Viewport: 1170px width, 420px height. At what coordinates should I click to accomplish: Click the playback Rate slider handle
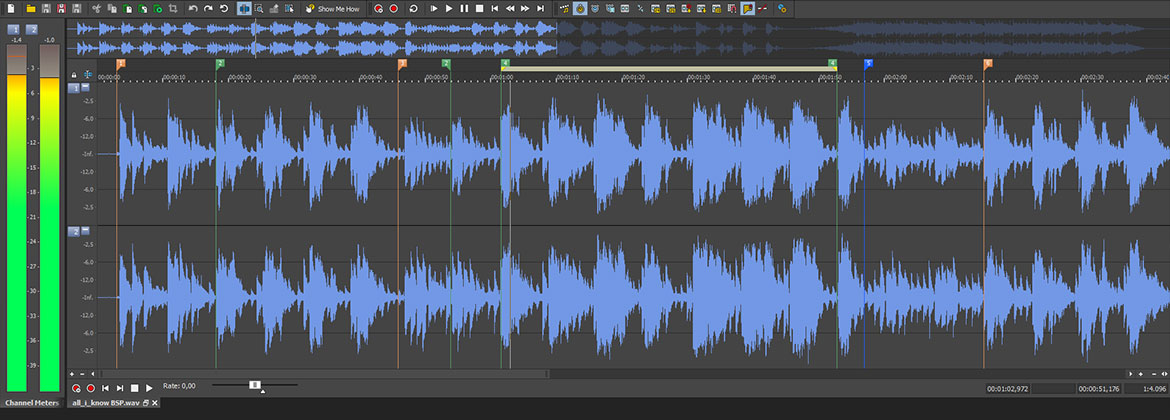(x=255, y=385)
